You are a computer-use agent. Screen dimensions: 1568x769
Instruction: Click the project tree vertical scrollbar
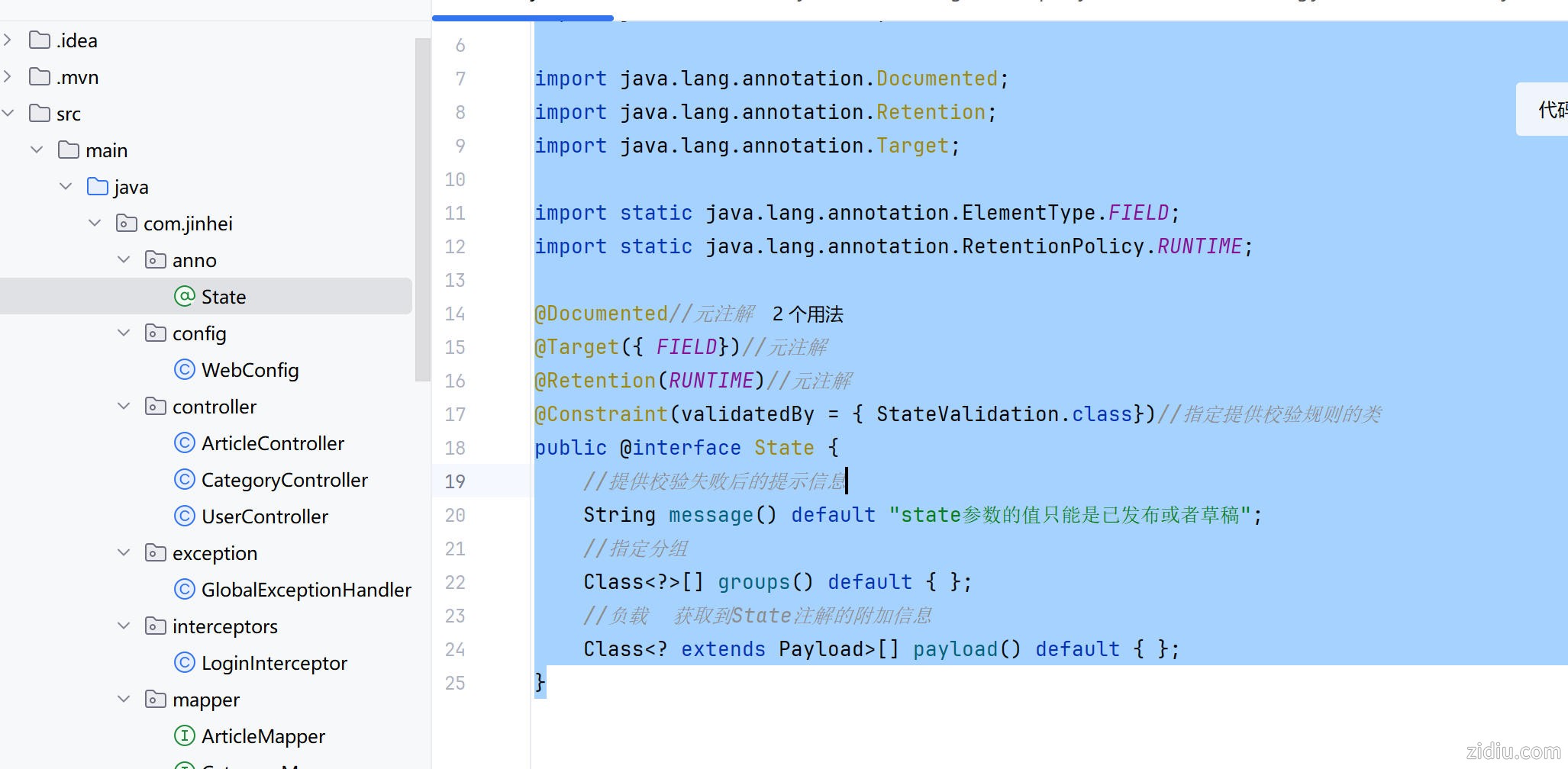422,210
